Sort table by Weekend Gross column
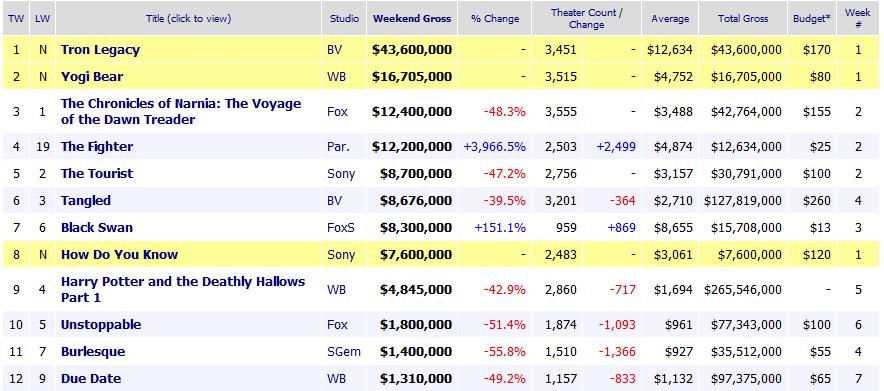 (412, 19)
